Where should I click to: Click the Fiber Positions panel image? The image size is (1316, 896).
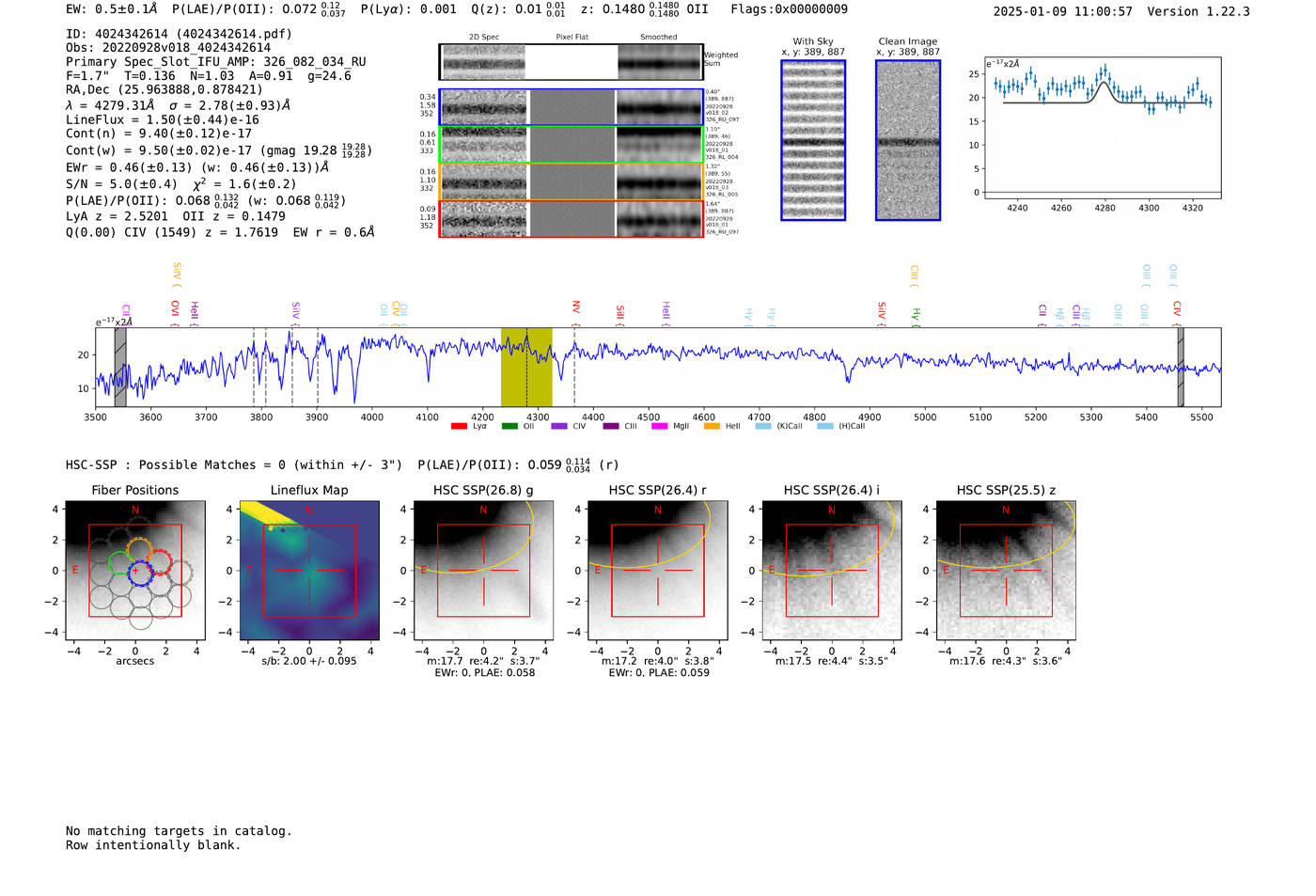[x=135, y=571]
